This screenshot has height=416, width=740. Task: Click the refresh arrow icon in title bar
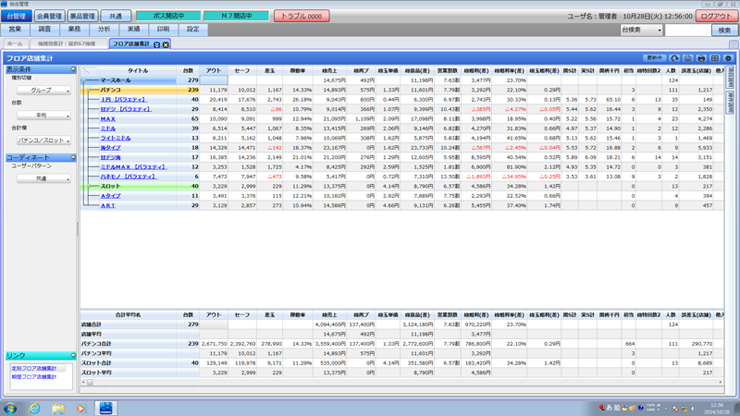675,58
